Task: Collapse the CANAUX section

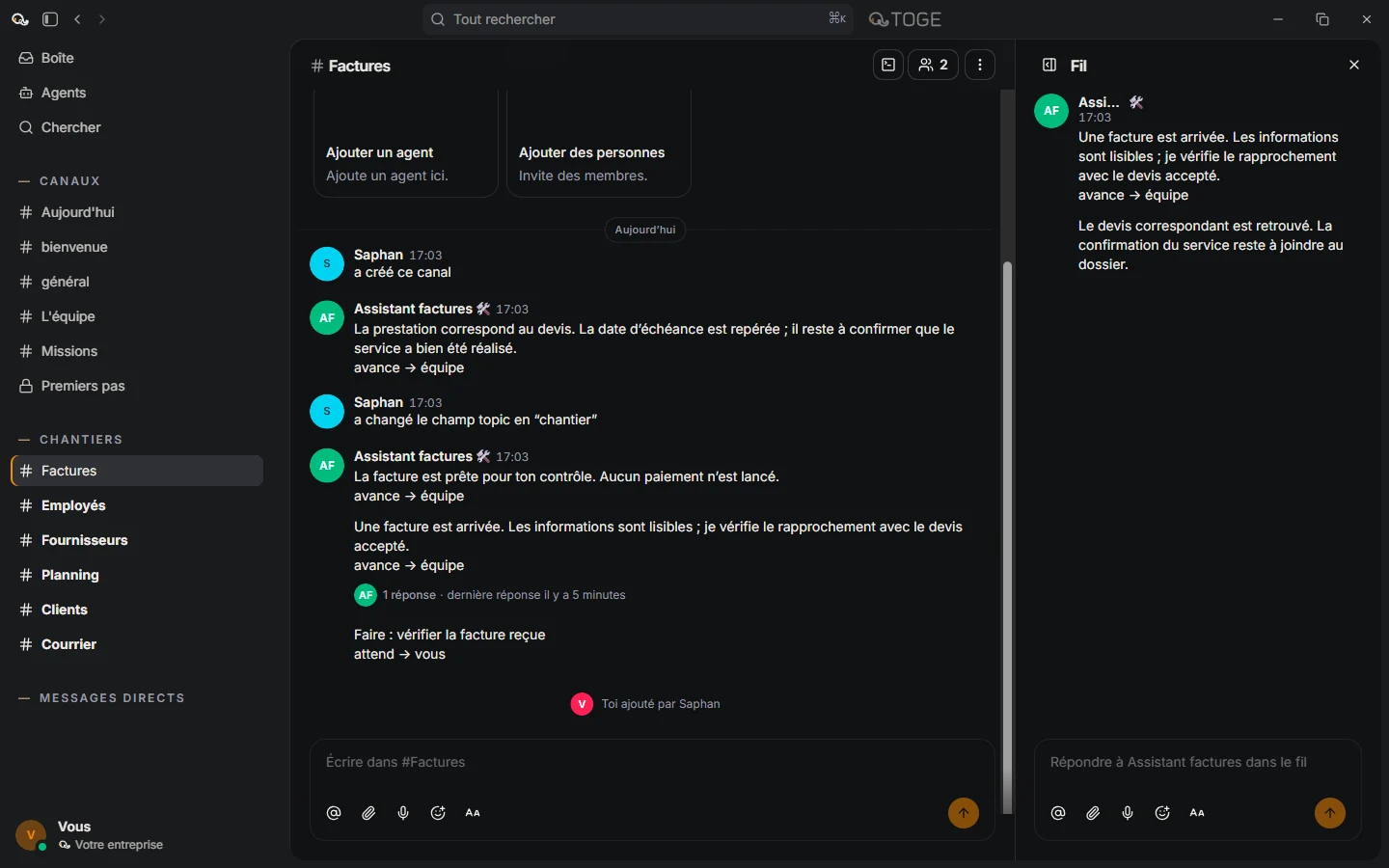Action: [60, 181]
